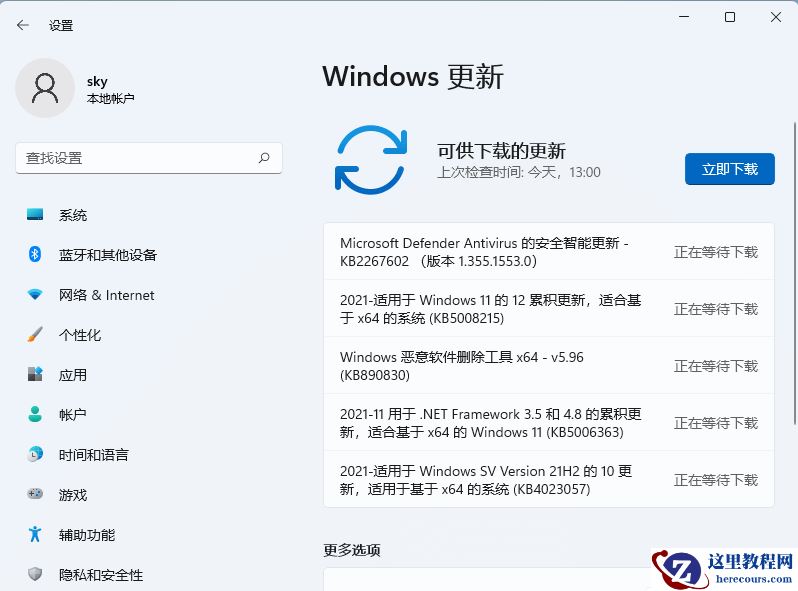Click the search magnifier icon
This screenshot has height=591, width=798.
point(264,158)
